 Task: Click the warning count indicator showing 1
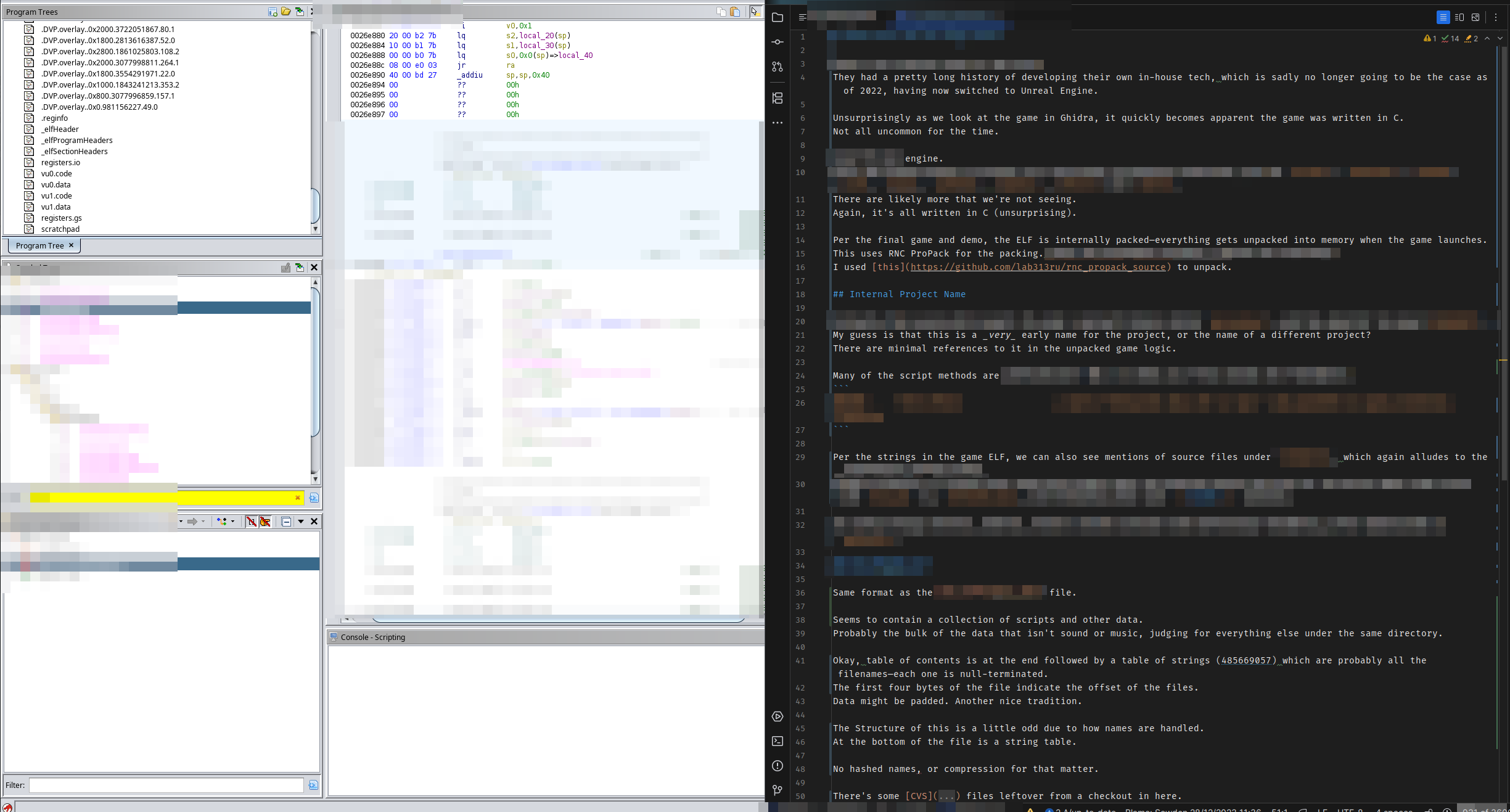point(1430,38)
